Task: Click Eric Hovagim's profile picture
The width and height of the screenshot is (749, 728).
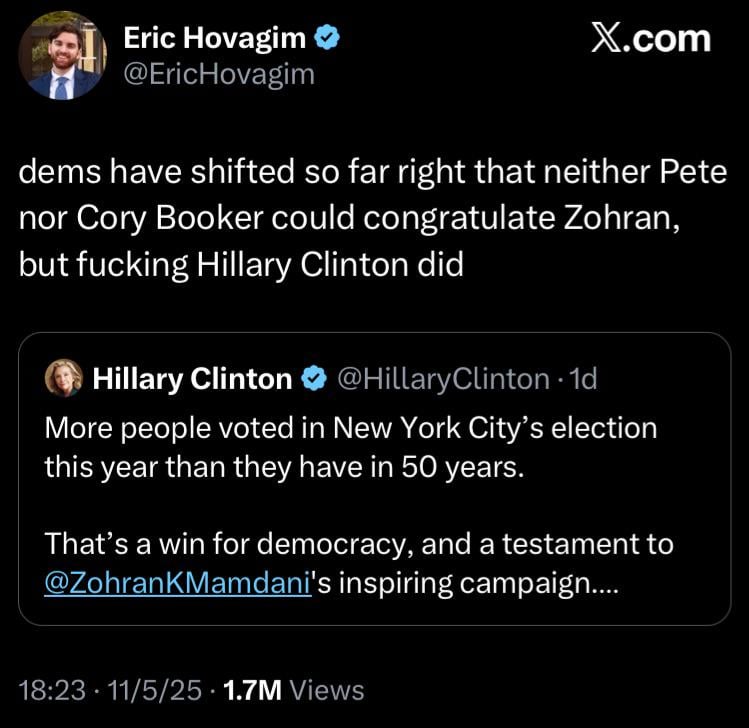Action: pos(62,55)
